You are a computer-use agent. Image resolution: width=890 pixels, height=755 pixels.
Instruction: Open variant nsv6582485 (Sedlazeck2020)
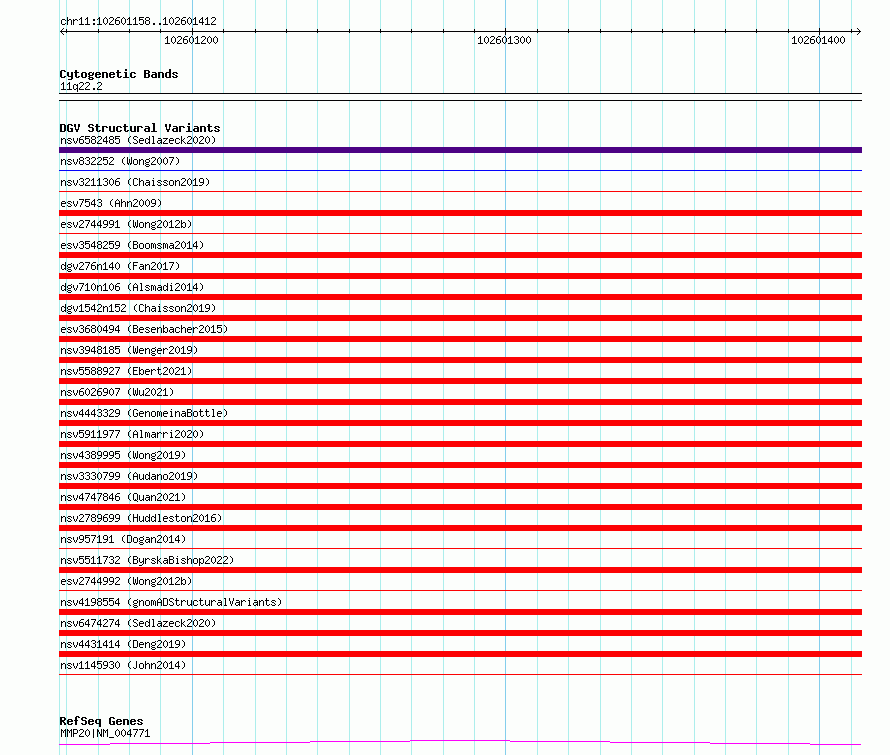(x=138, y=140)
